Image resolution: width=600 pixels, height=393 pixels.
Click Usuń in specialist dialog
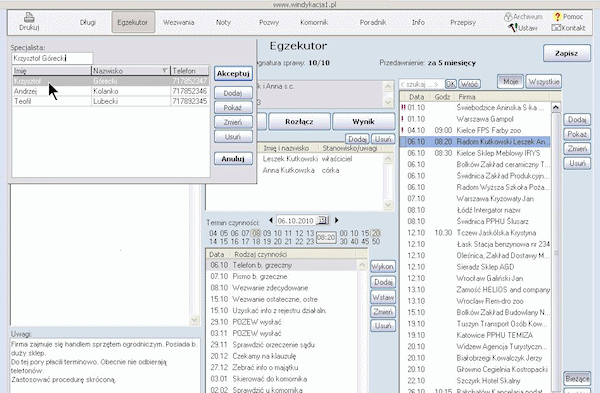(233, 137)
